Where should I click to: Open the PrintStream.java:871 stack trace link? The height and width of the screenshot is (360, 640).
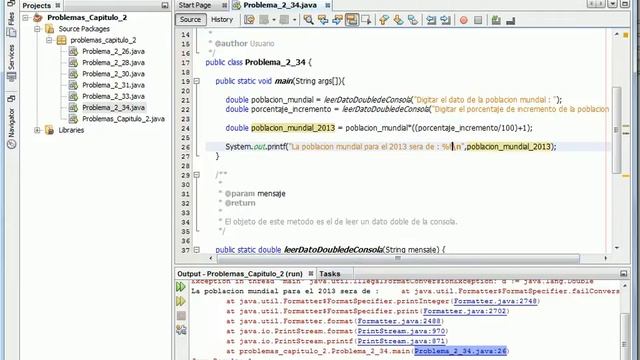click(401, 341)
